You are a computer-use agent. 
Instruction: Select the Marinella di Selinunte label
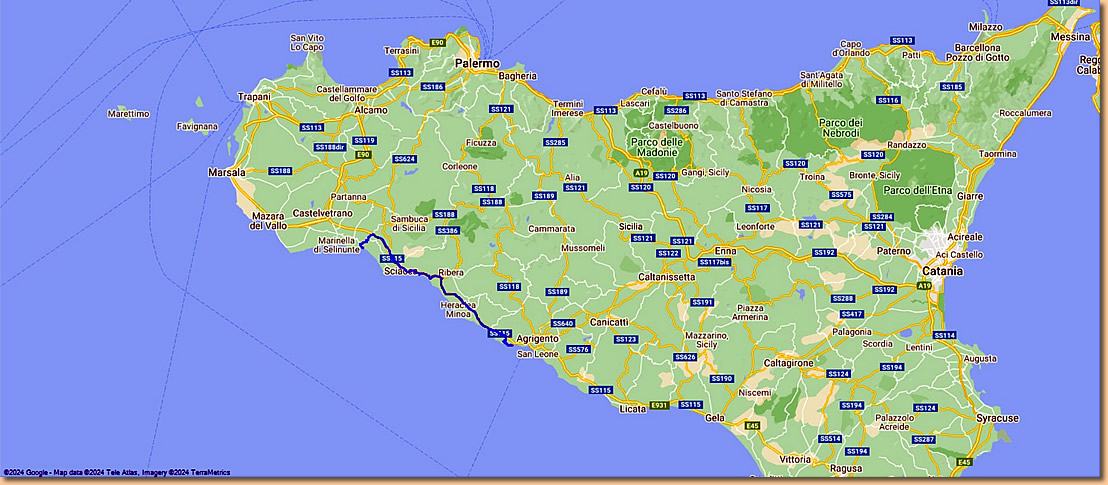pyautogui.click(x=337, y=245)
